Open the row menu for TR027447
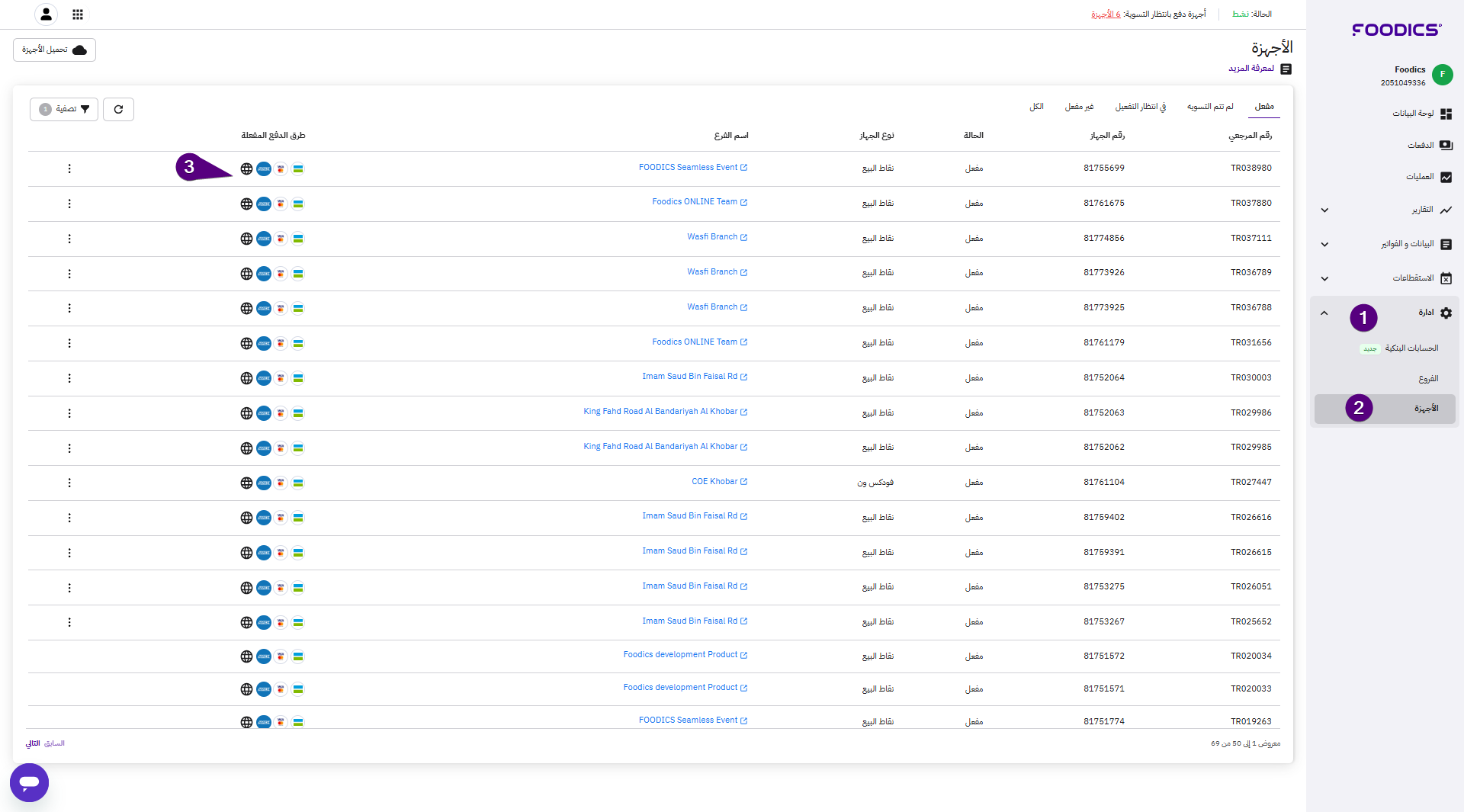 click(69, 483)
